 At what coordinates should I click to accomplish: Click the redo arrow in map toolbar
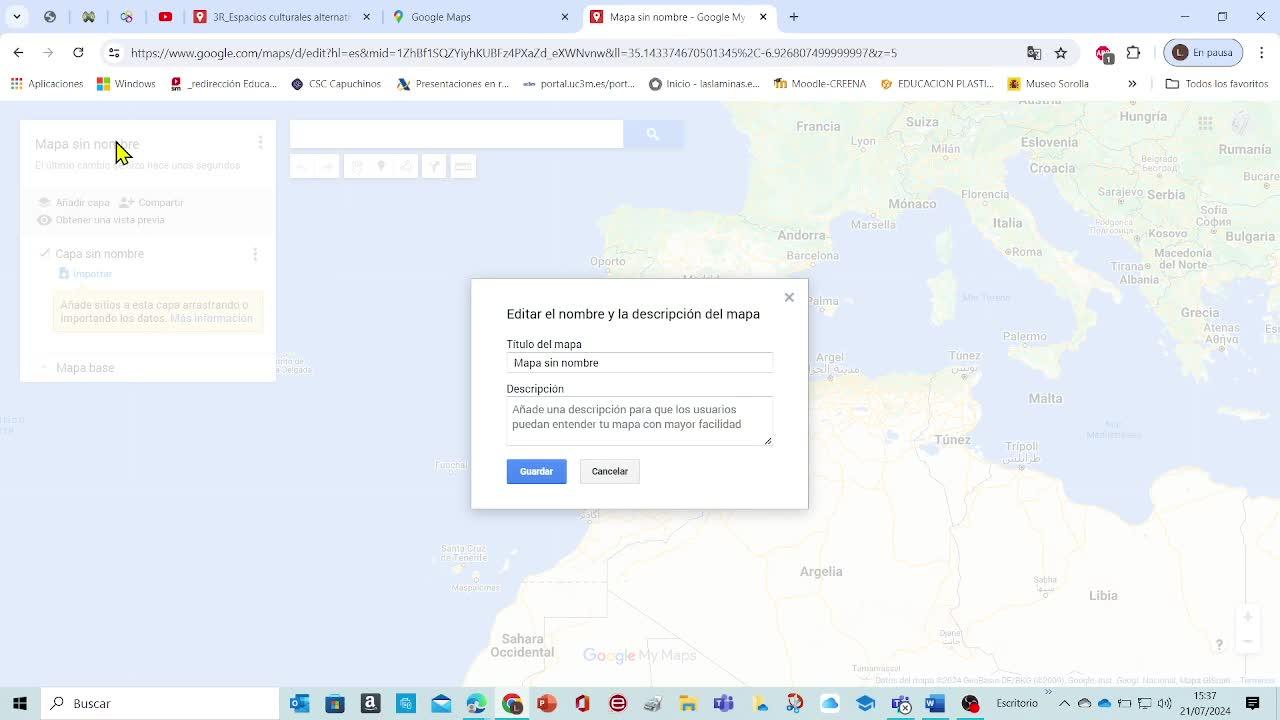click(327, 167)
